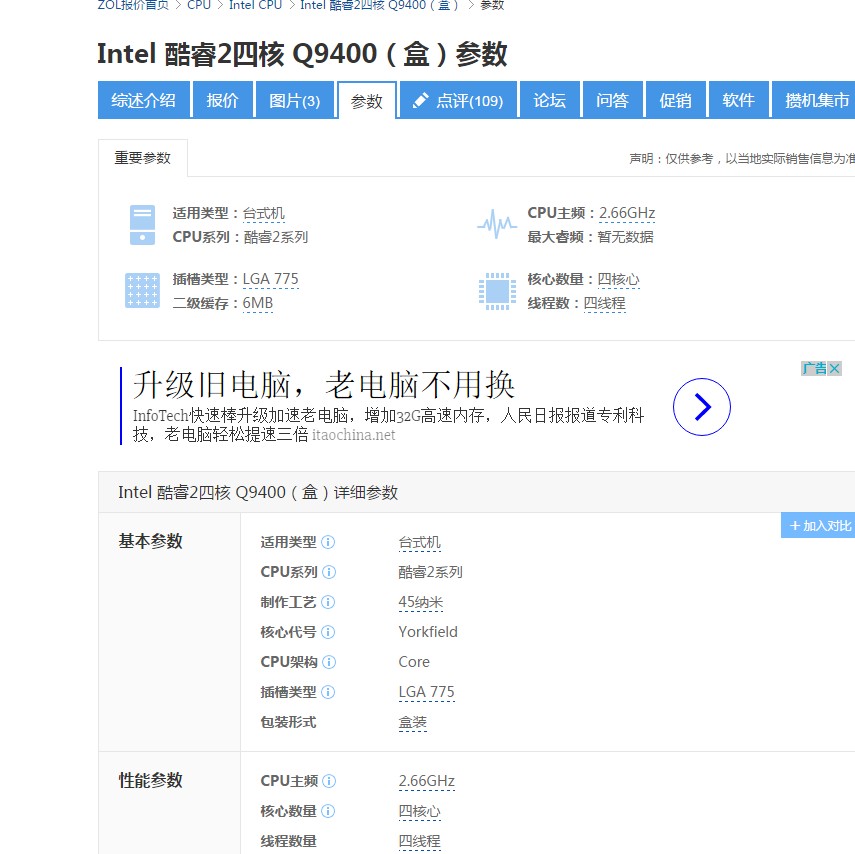Click the 基本参数 section heading

pyautogui.click(x=150, y=541)
